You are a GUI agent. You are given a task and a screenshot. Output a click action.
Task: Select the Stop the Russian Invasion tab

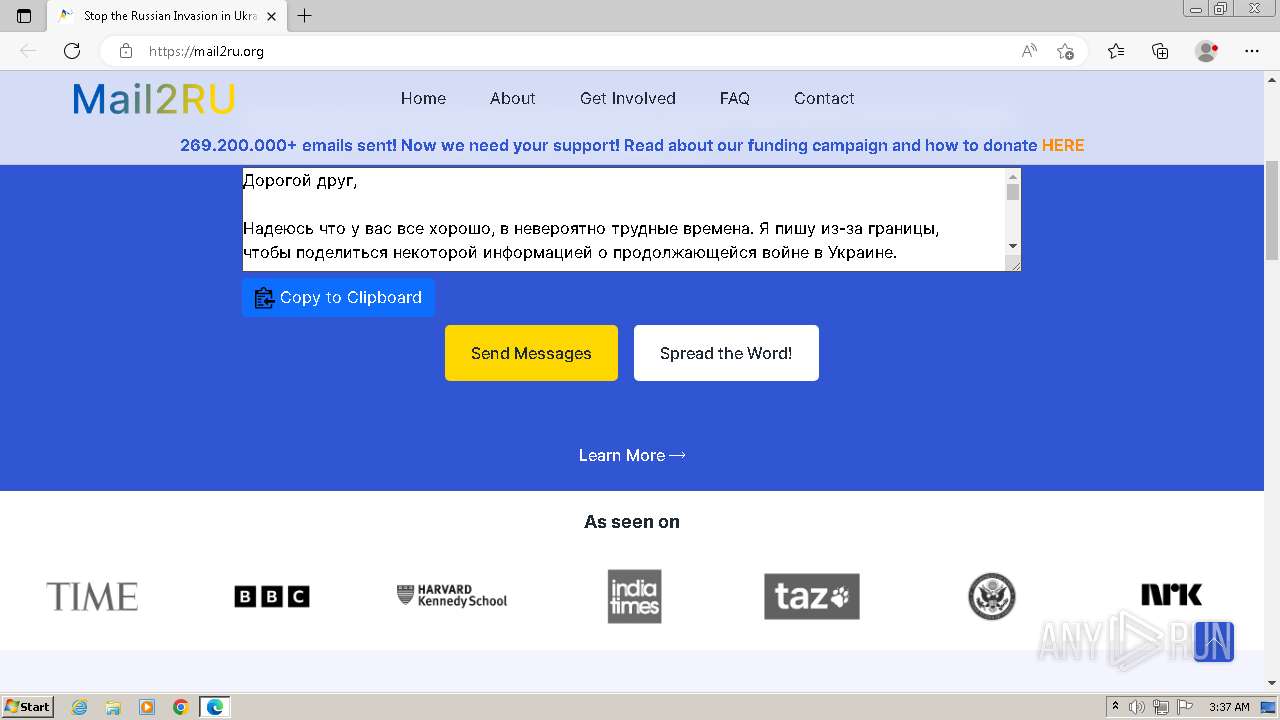tap(168, 16)
